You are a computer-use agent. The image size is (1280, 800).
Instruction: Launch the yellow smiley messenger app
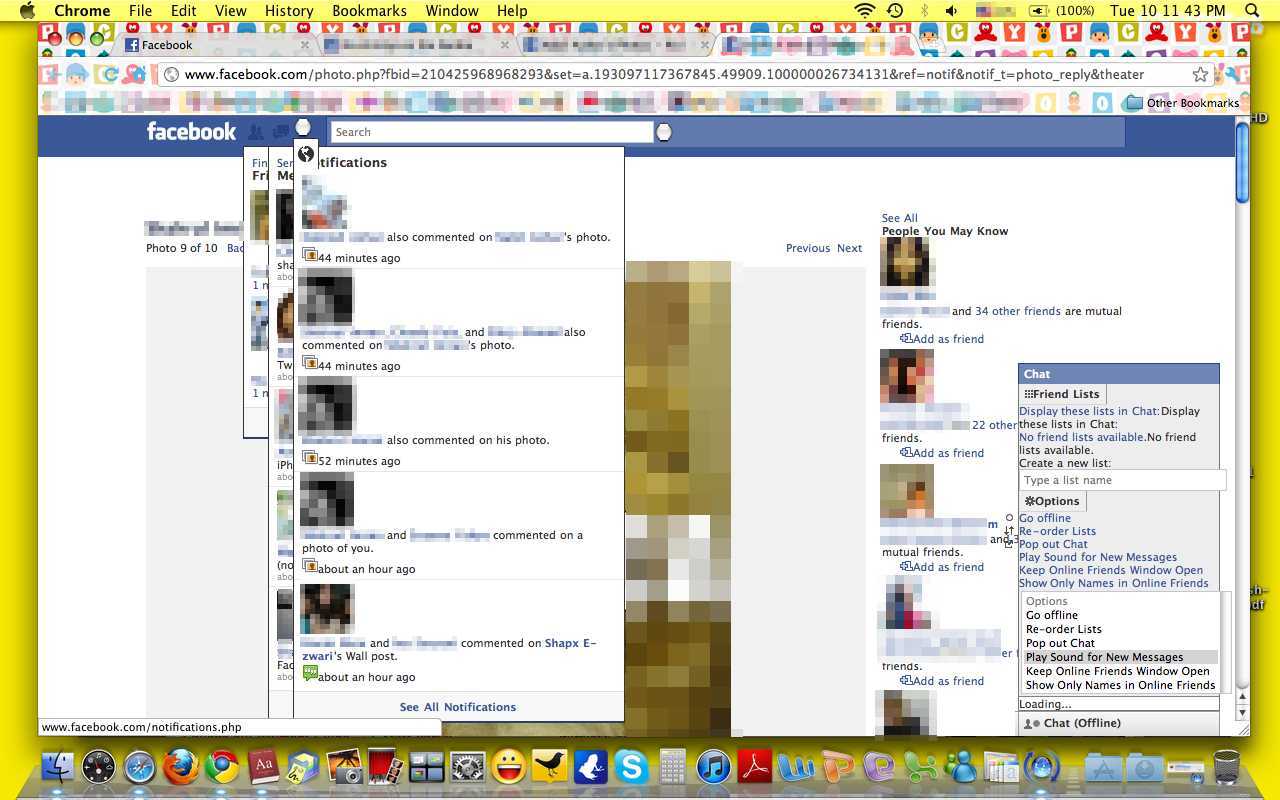point(509,767)
